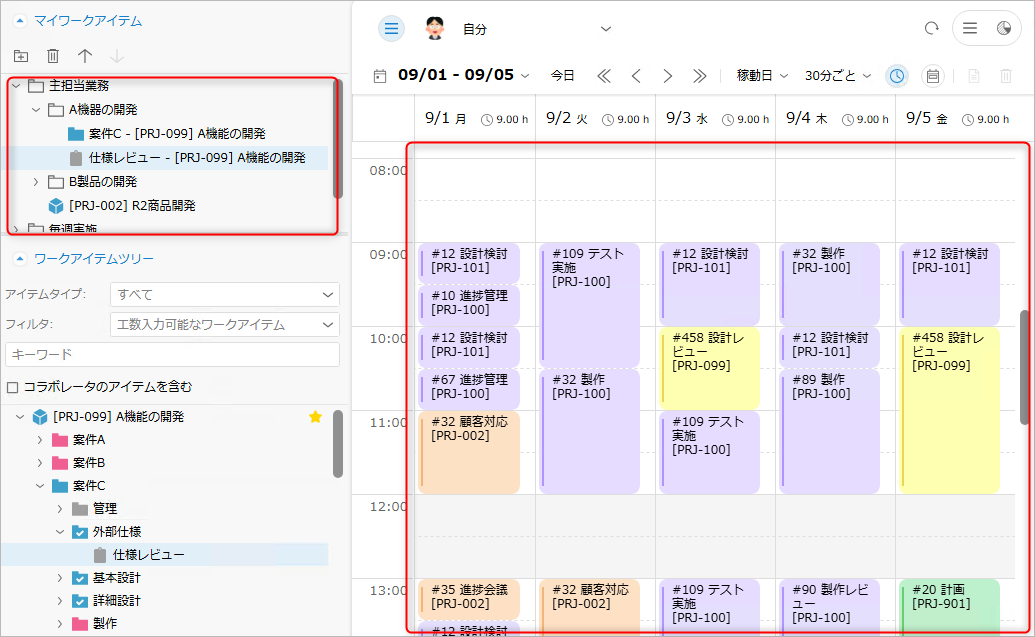Click the yellow star beside PRJ-099
Image resolution: width=1035 pixels, height=637 pixels.
point(315,417)
